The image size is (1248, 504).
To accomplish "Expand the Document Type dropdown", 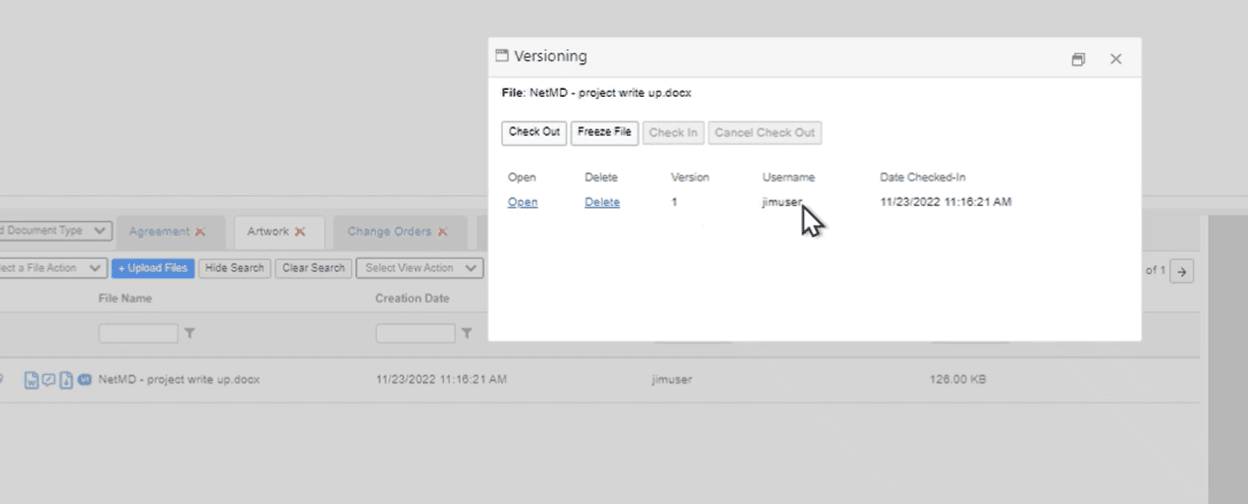I will click(55, 231).
